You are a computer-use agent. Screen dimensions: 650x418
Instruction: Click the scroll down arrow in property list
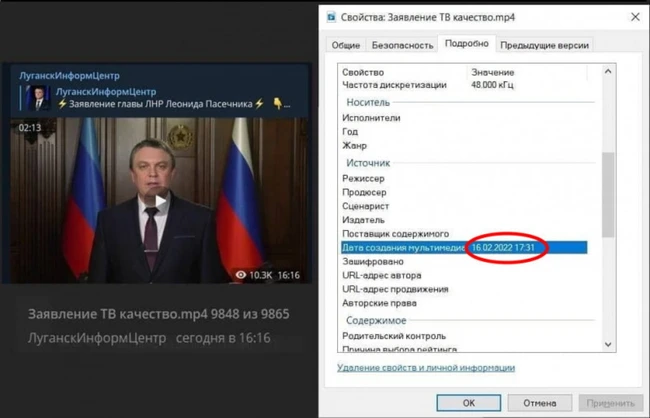pyautogui.click(x=608, y=344)
